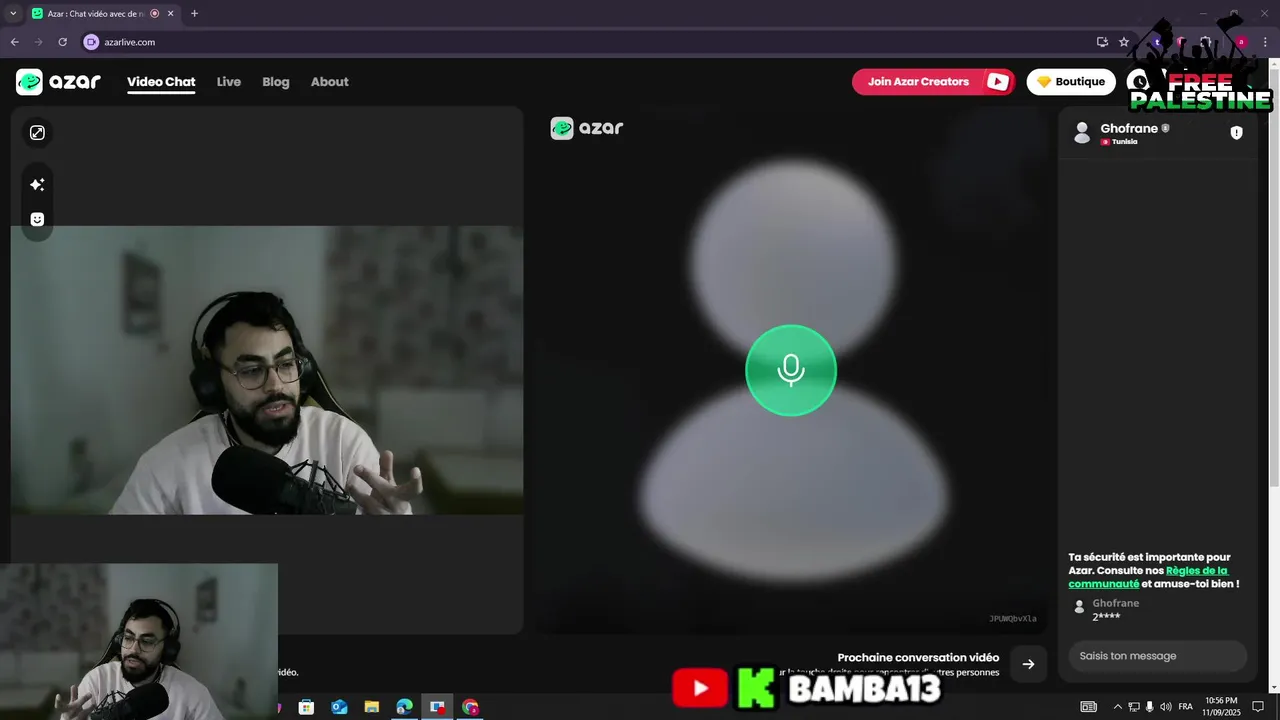1280x720 pixels.
Task: Open Microsoft Edge from the taskbar
Action: 404,707
